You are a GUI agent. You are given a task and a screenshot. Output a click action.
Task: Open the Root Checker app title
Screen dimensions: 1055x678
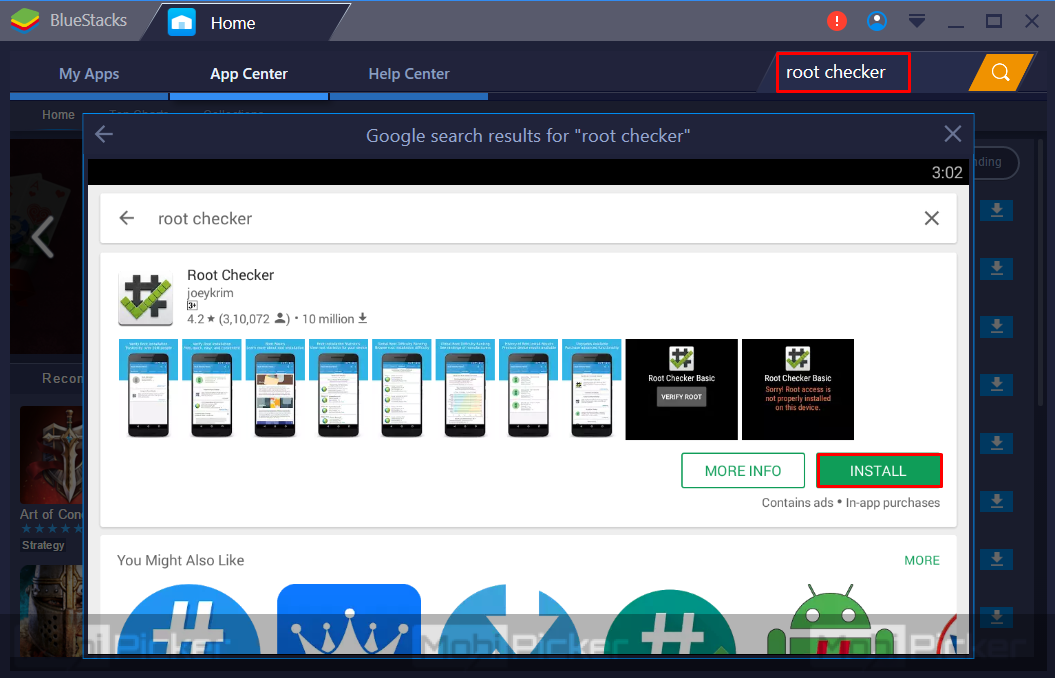point(231,275)
